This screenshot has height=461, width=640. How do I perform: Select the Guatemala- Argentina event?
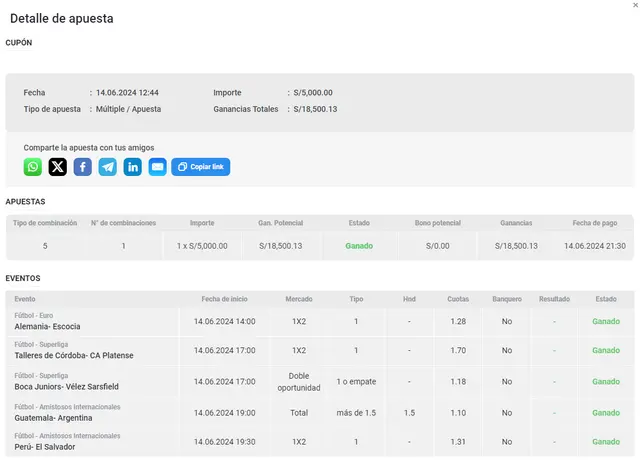(x=56, y=416)
